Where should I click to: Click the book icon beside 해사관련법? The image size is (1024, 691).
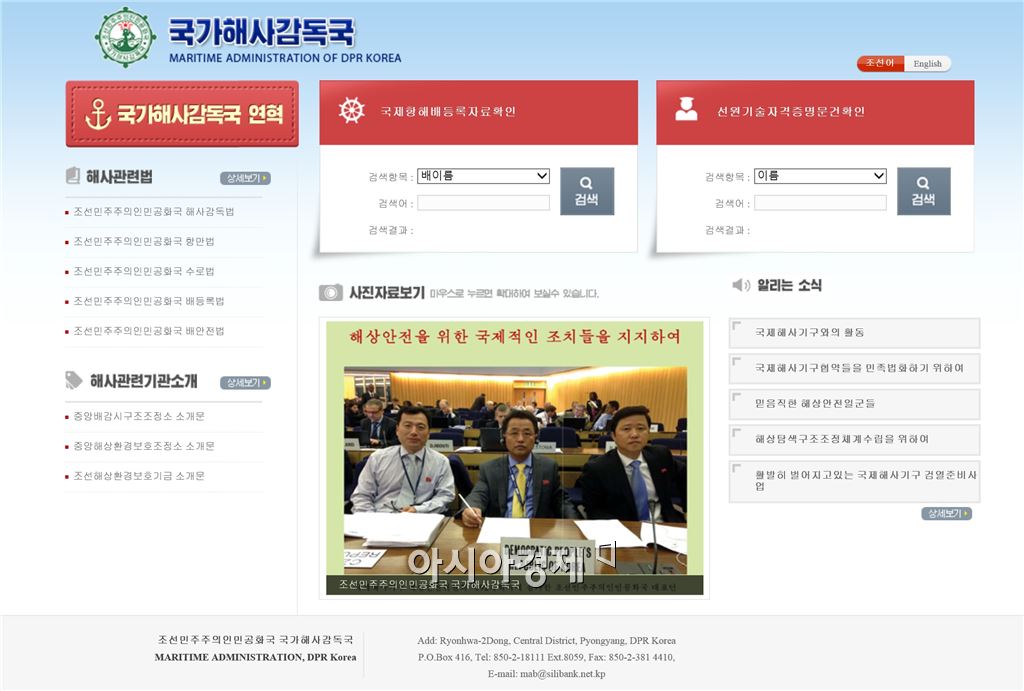pyautogui.click(x=73, y=177)
